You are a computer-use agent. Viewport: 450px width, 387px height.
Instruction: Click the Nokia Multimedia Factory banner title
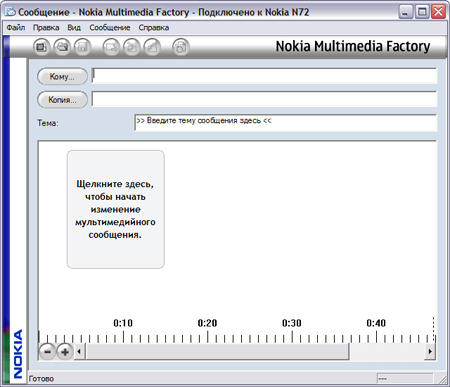(x=353, y=46)
